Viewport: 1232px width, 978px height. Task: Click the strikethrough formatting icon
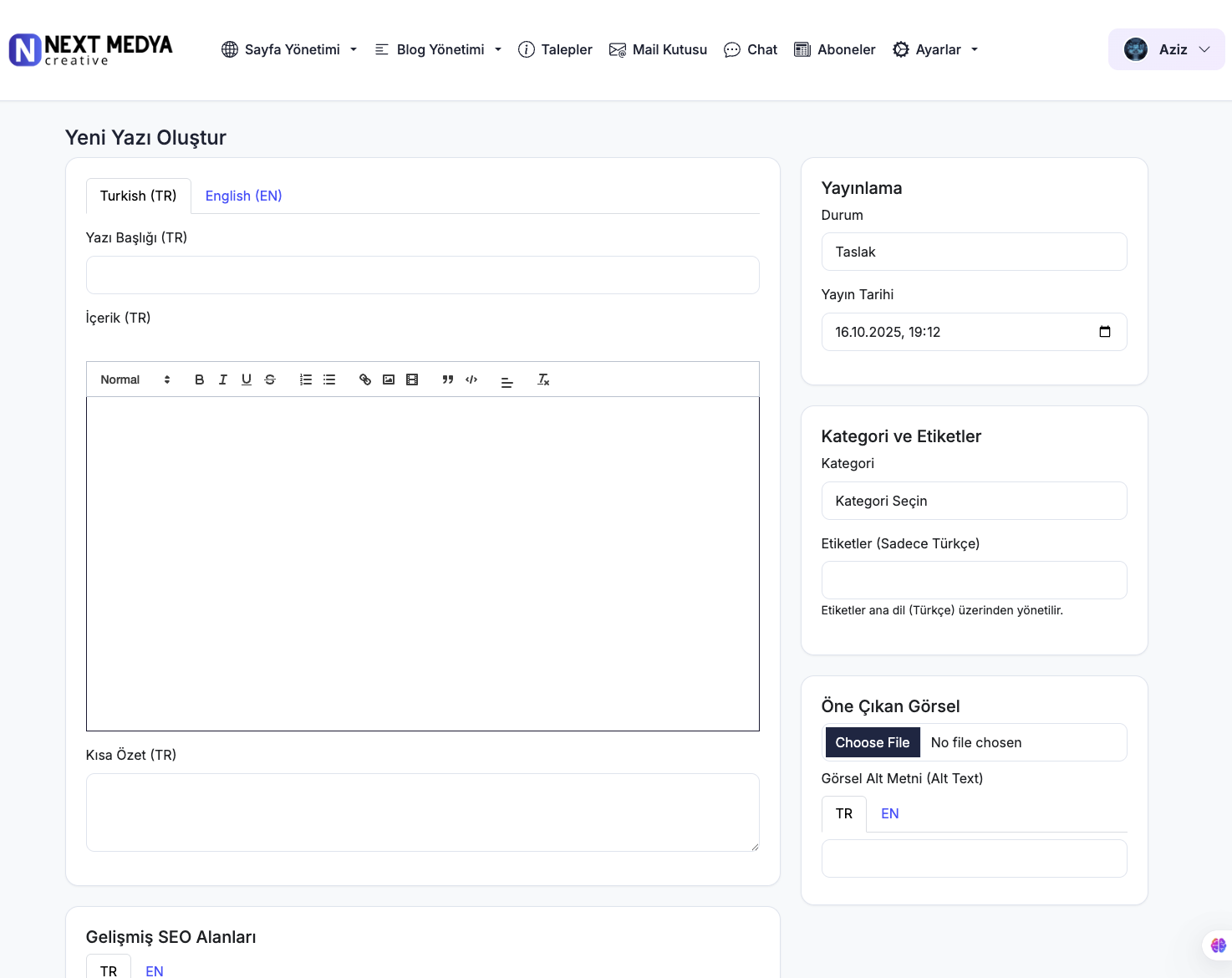(270, 379)
